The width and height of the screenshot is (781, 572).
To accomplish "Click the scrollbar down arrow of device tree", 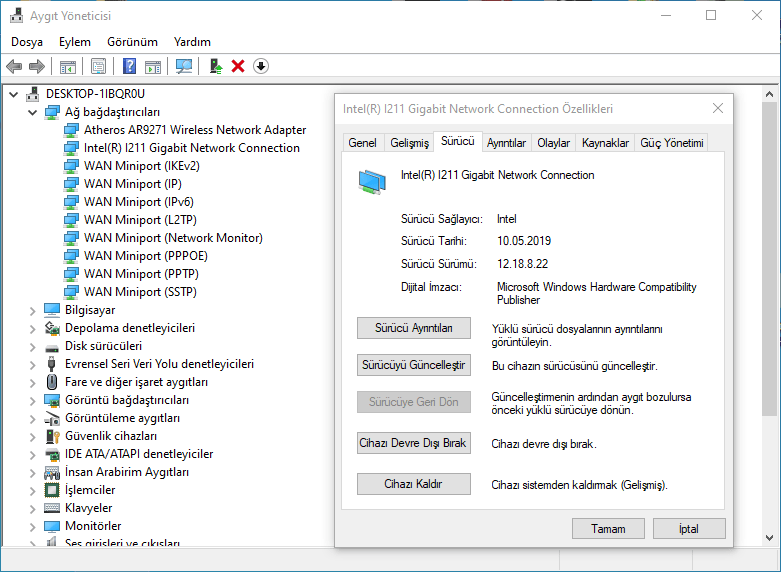I will 769,538.
